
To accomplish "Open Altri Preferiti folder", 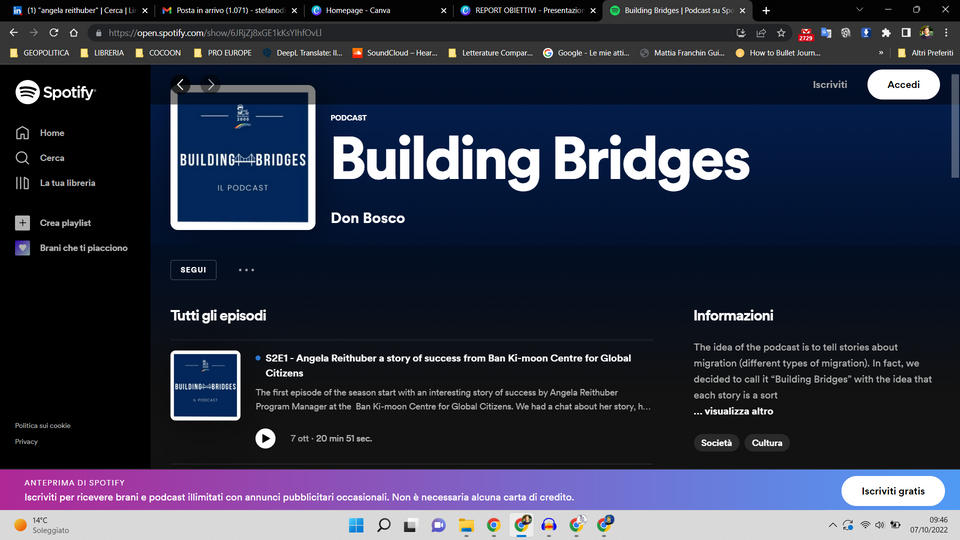I will 925,53.
